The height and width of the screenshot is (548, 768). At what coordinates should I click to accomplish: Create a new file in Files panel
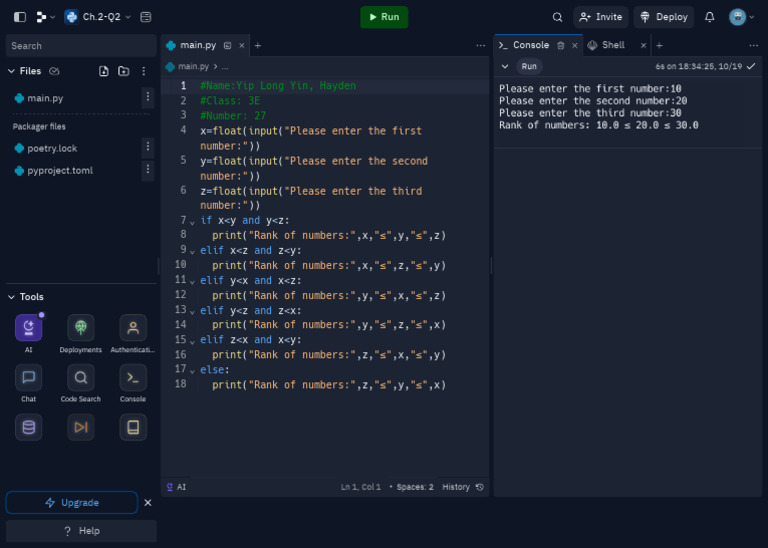point(104,71)
